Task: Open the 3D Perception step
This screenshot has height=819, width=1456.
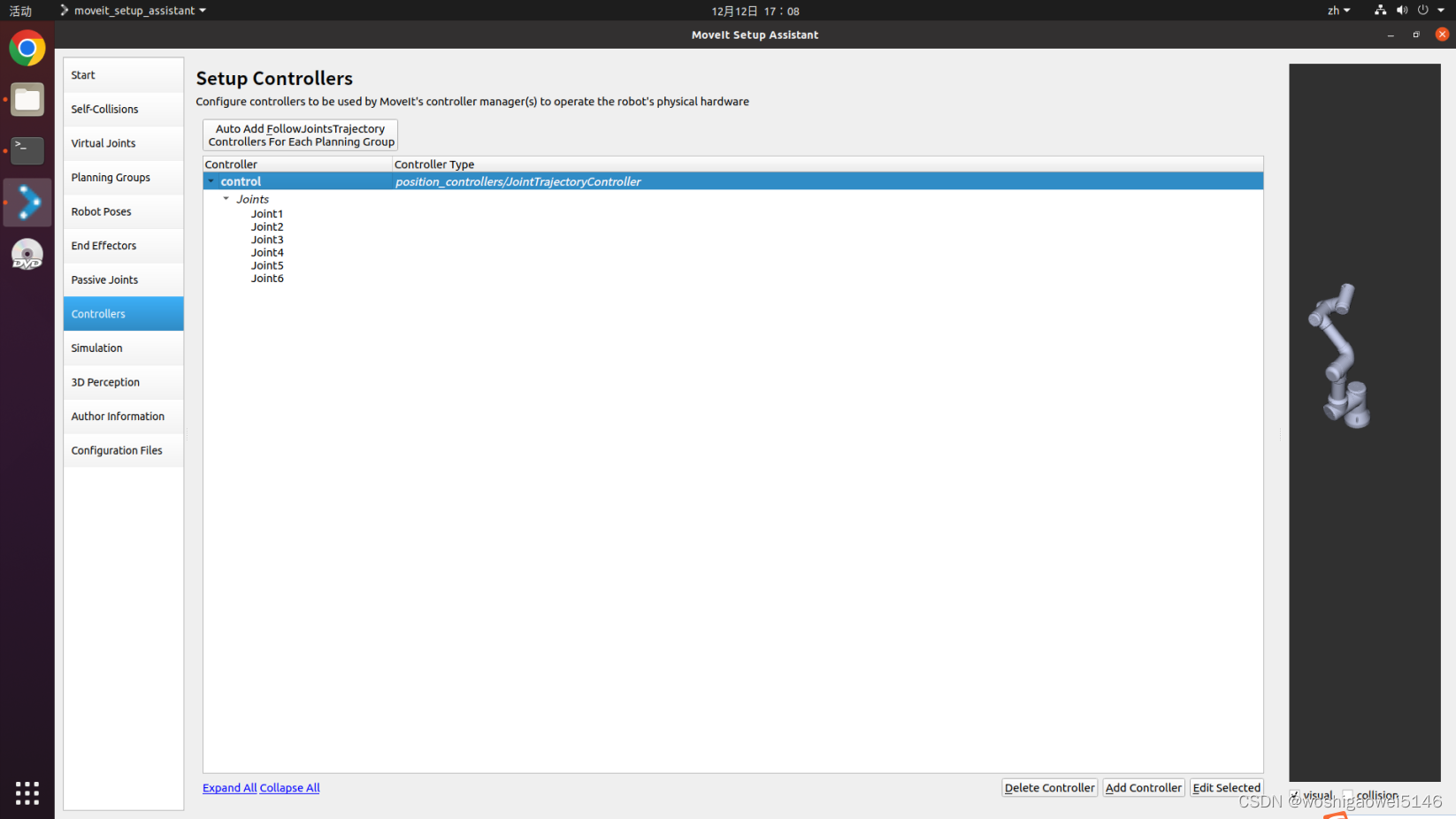Action: click(124, 382)
